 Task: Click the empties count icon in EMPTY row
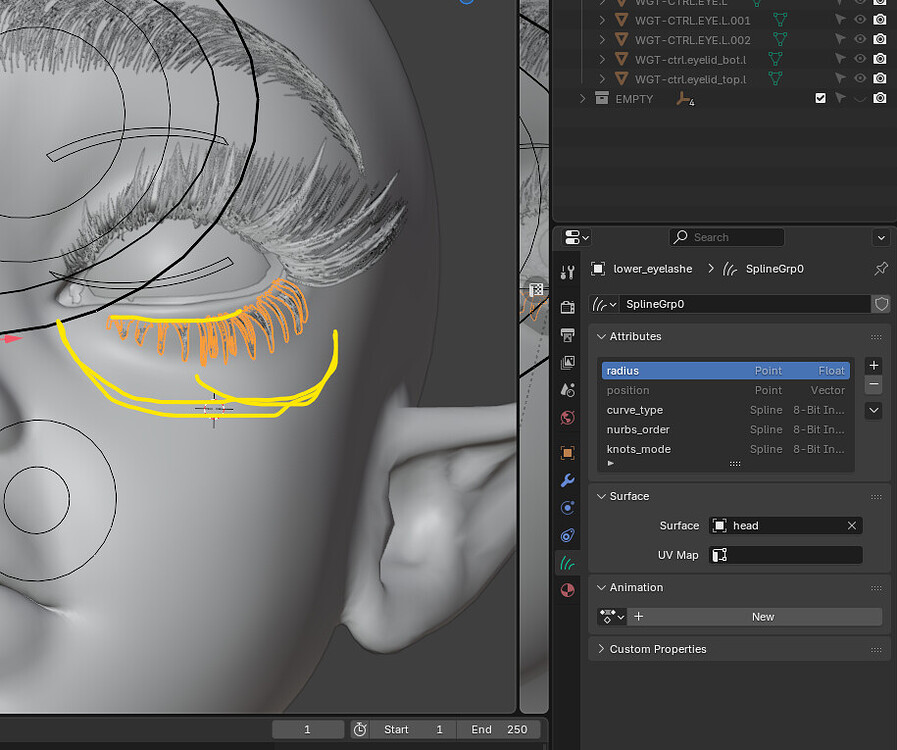(685, 99)
